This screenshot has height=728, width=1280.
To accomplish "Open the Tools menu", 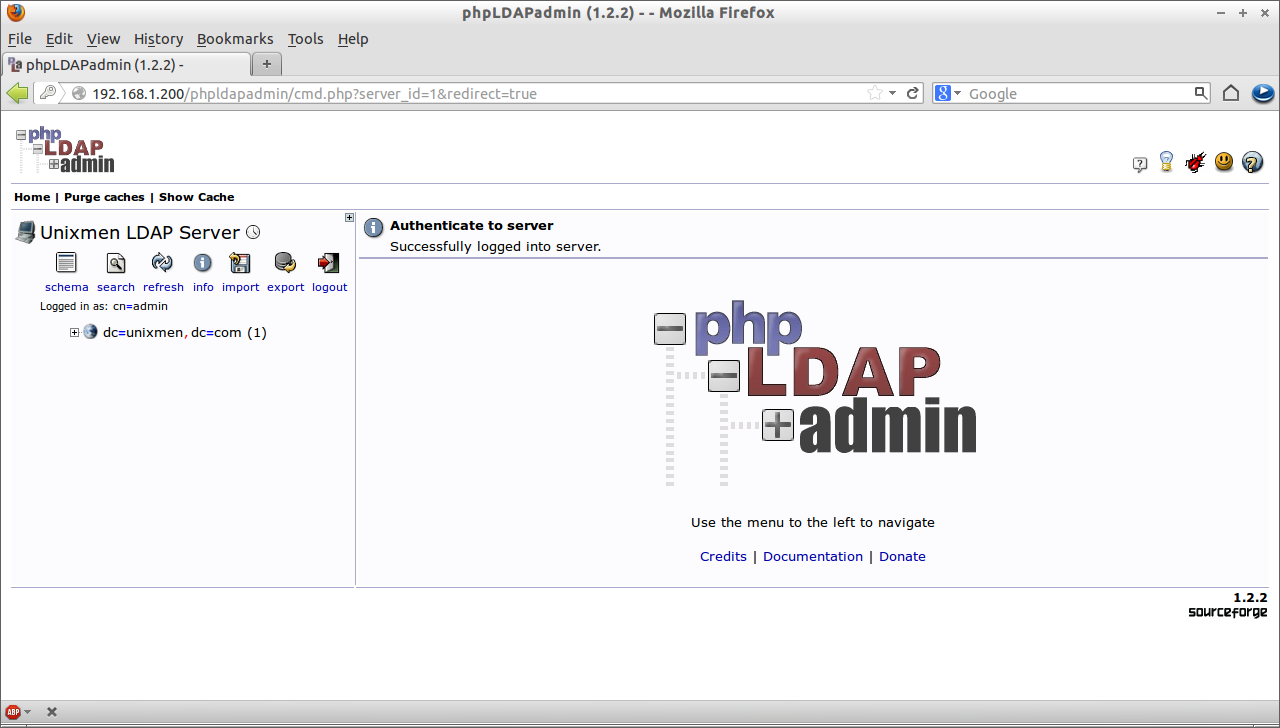I will point(305,39).
